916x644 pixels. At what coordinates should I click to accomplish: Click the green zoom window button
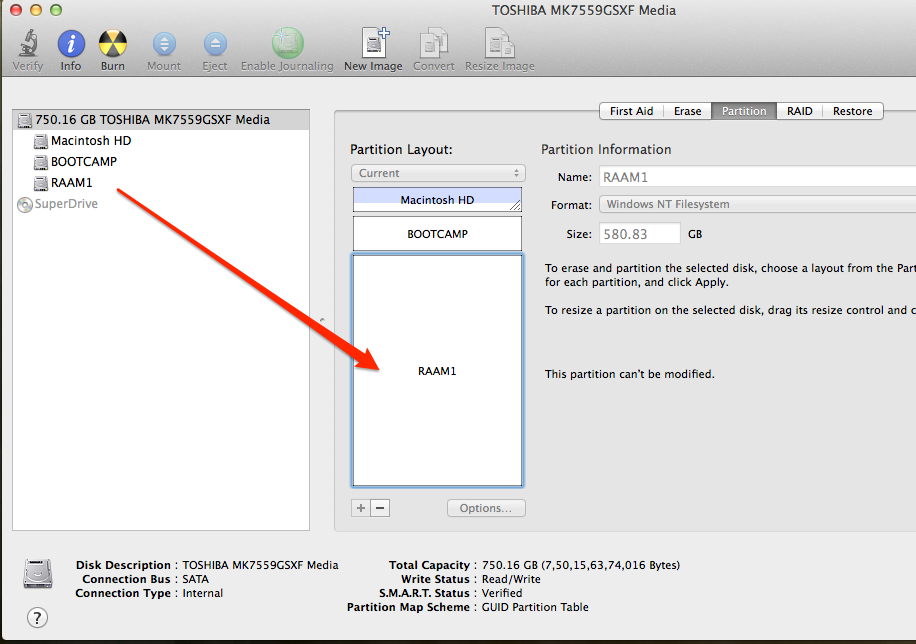[56, 10]
